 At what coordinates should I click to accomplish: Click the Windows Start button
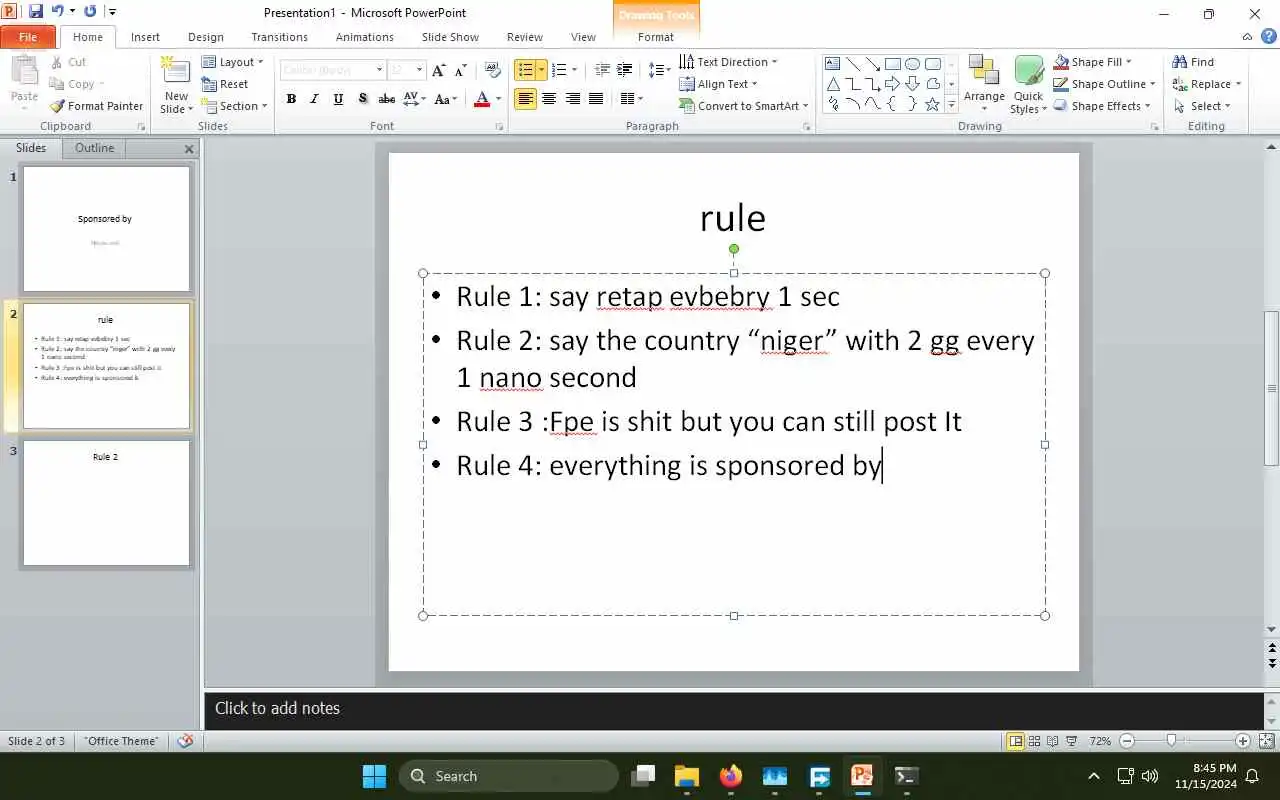click(x=374, y=776)
